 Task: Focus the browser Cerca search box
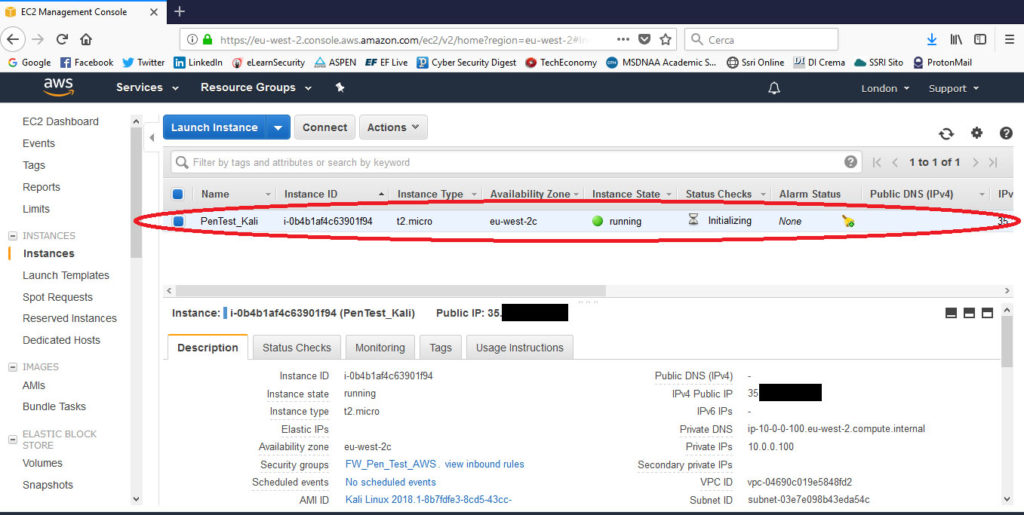[761, 39]
